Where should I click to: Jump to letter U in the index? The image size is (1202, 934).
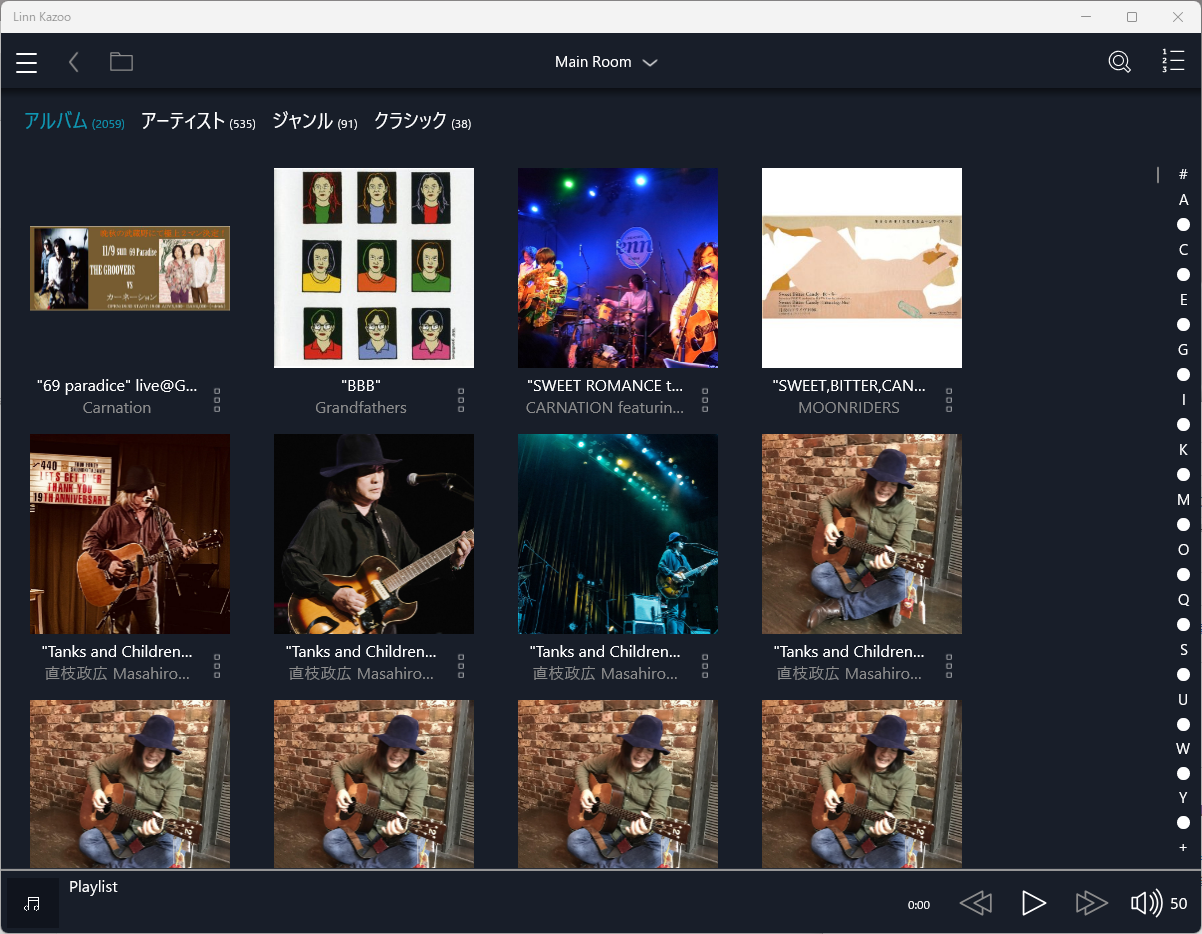coord(1183,700)
